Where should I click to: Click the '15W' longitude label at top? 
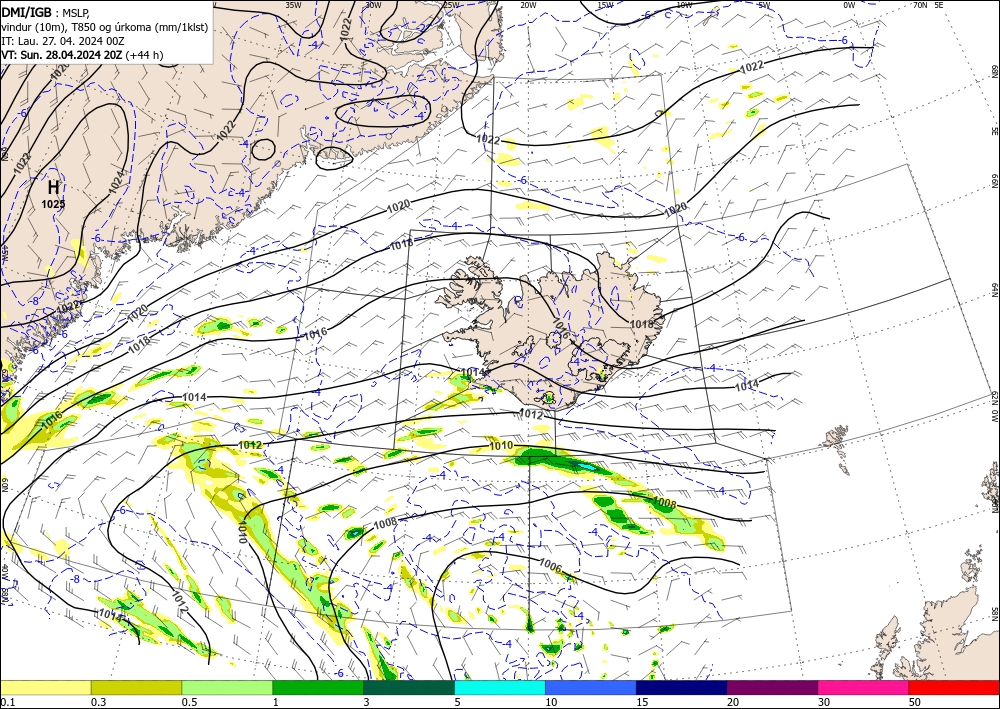tap(606, 5)
